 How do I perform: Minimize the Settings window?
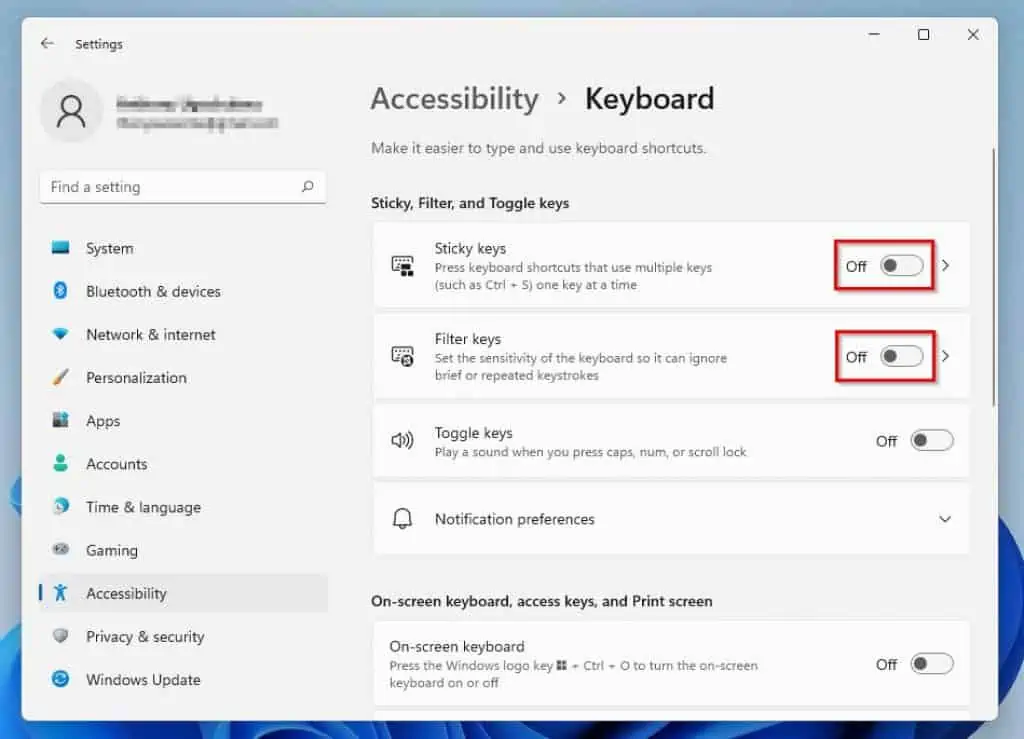click(x=874, y=34)
